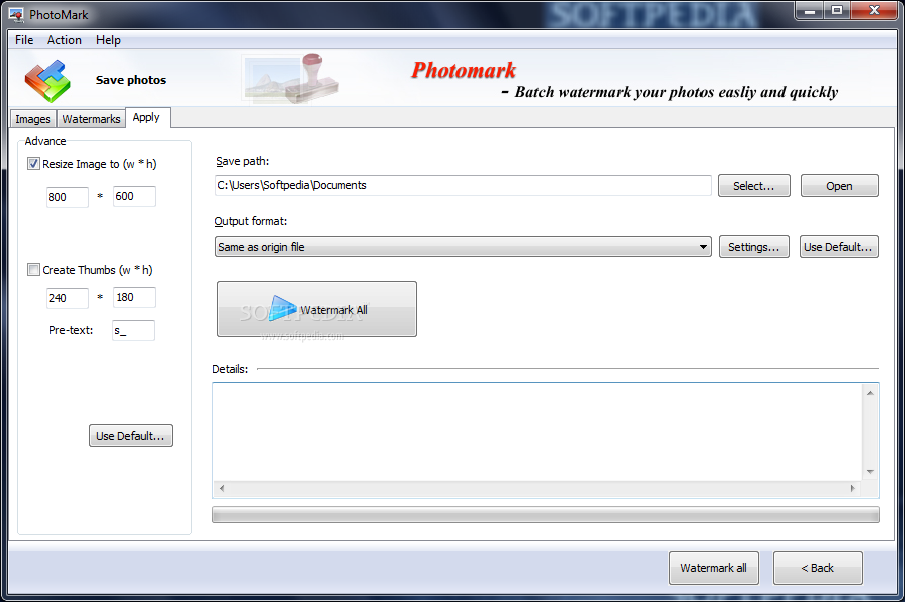Switch to the Images tab
The image size is (905, 602).
[33, 119]
